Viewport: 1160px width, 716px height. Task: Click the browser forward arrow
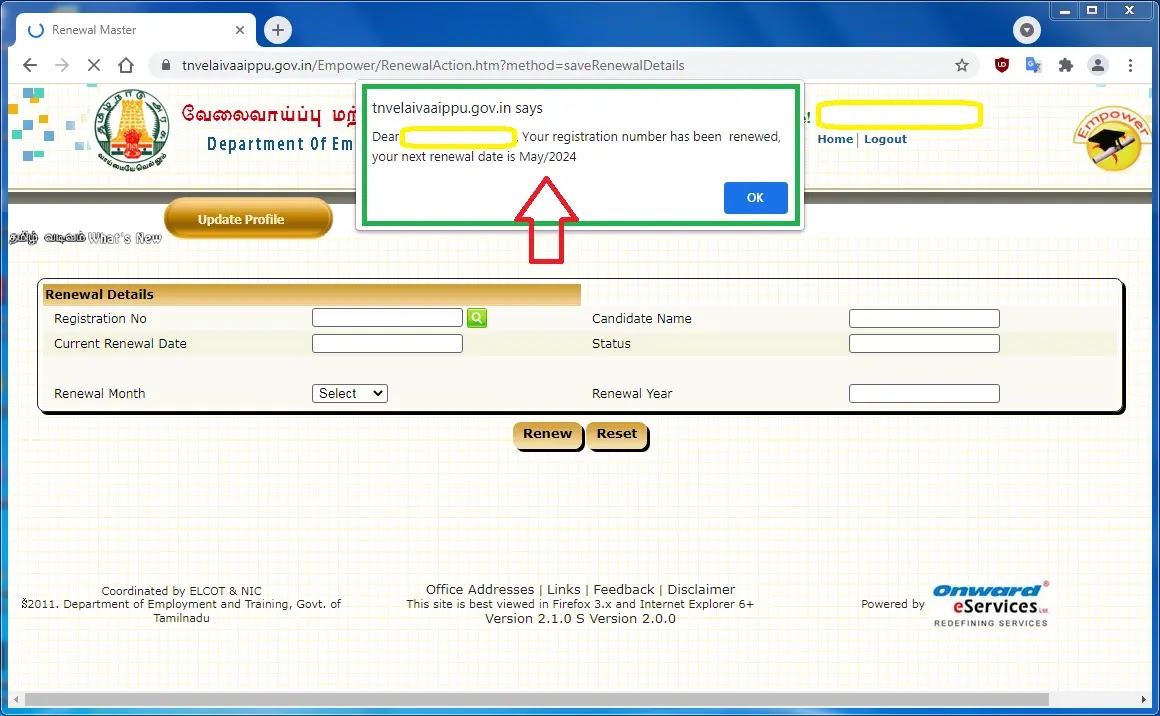click(62, 65)
